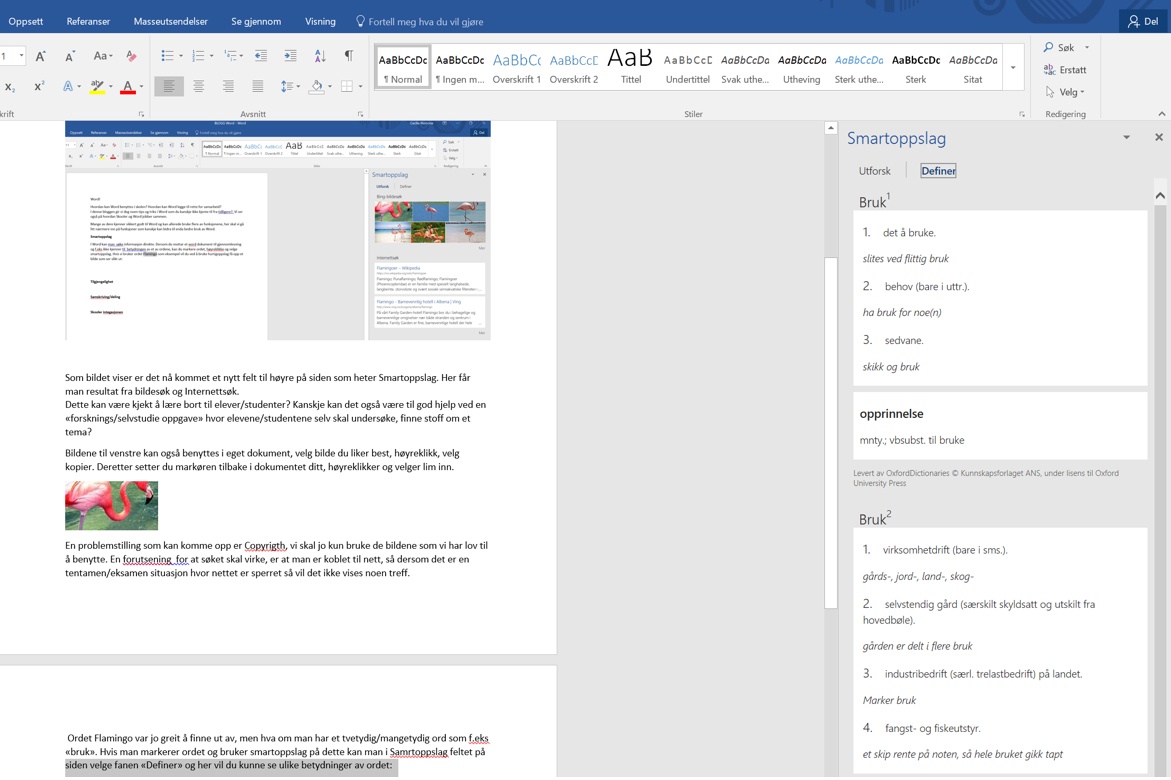Click the increase indent icon
1171x780 pixels.
[291, 55]
